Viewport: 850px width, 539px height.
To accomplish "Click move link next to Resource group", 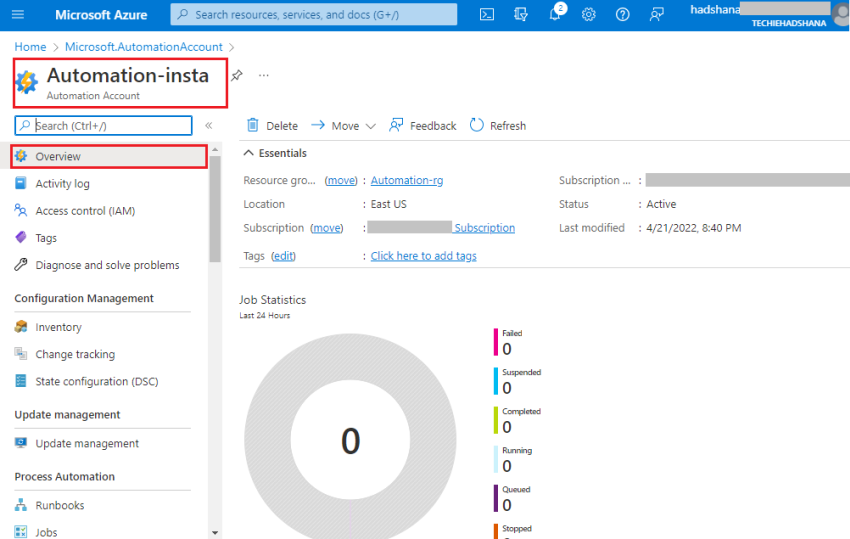I will [x=341, y=181].
